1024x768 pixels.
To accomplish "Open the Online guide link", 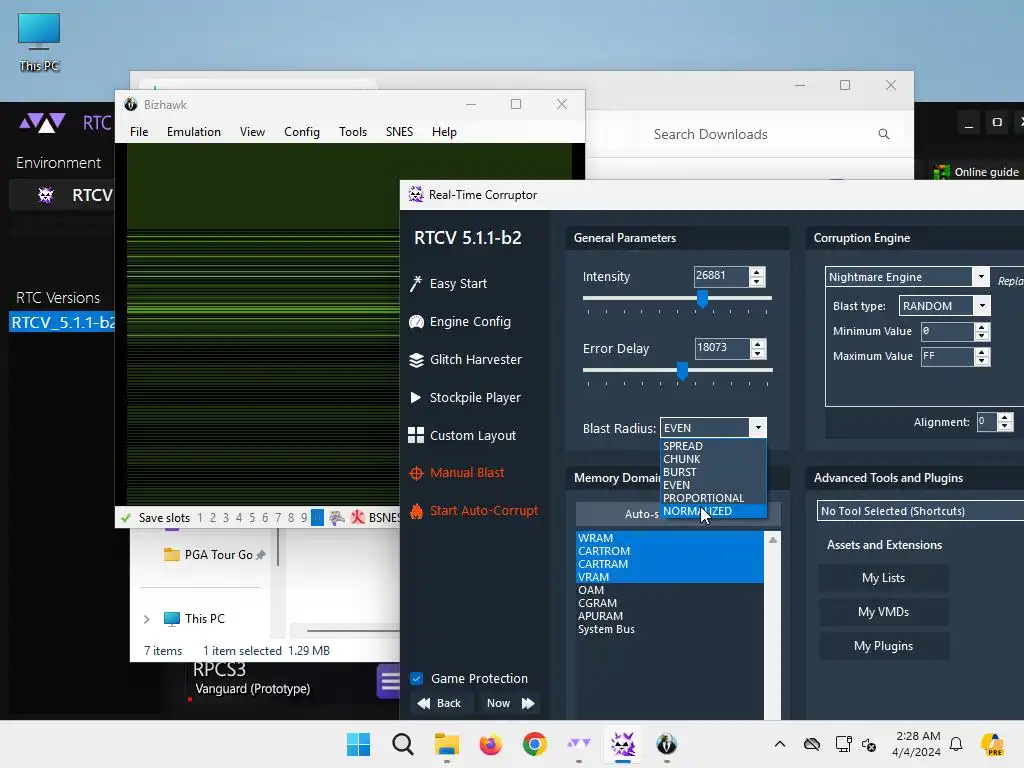I will point(976,172).
